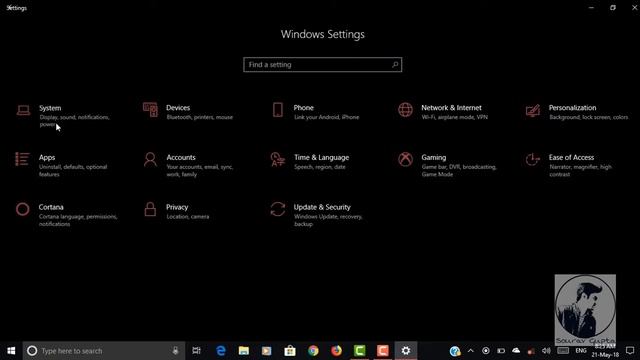Launch Google Chrome from the taskbar

point(313,351)
